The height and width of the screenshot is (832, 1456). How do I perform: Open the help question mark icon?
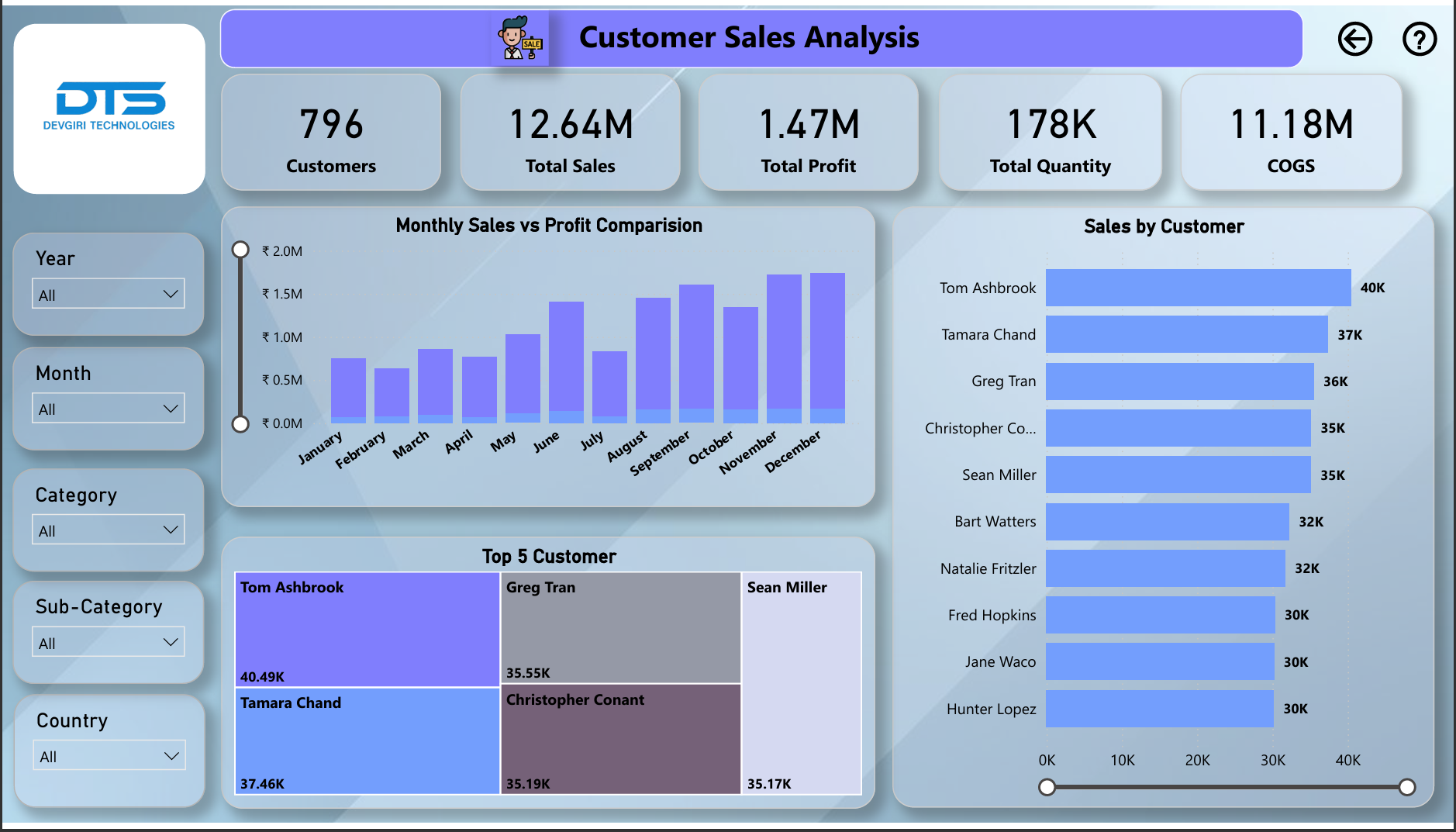(1419, 40)
